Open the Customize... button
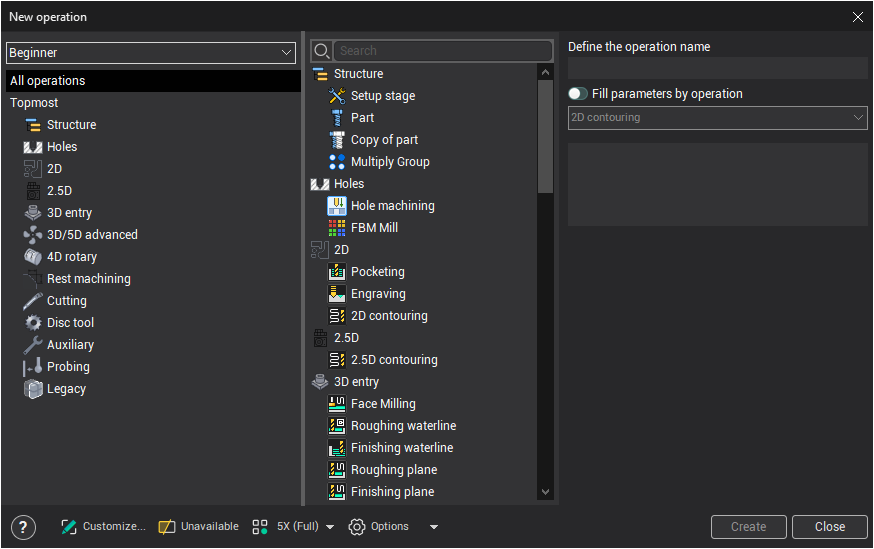The image size is (874, 549). pos(103,527)
